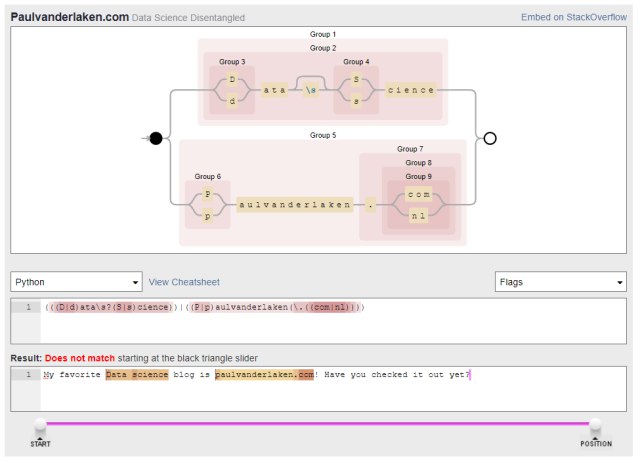This screenshot has width=640, height=463.
Task: Click the regex expression input field
Action: [318, 321]
